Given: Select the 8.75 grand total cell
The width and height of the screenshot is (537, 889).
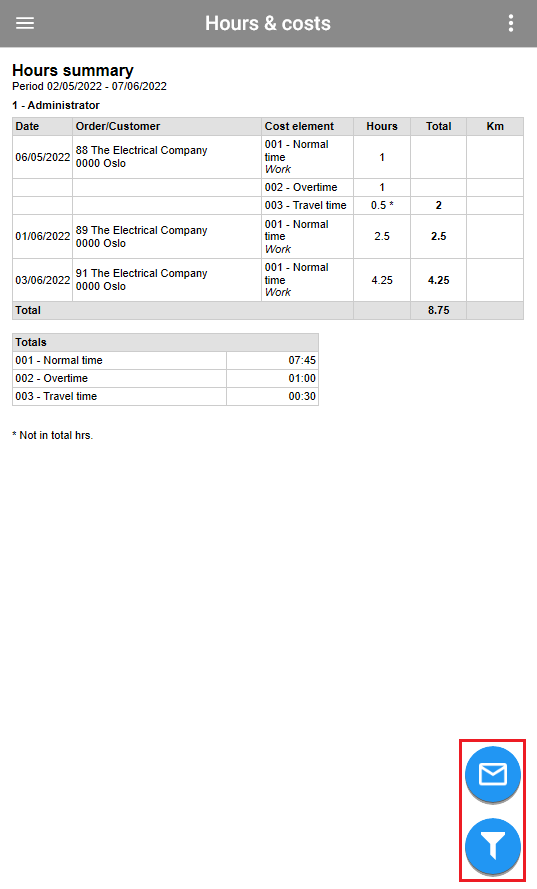Looking at the screenshot, I should pos(438,310).
